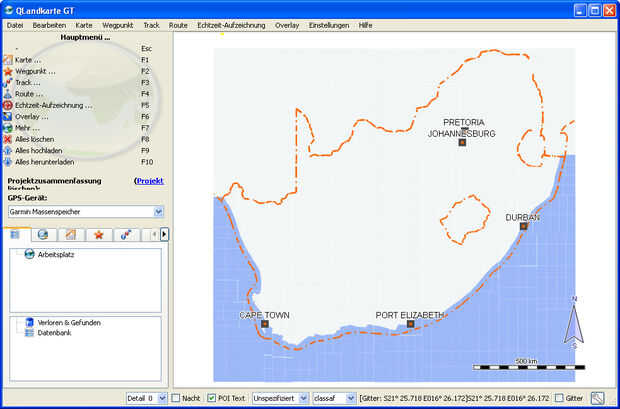Open the Track menu in menu bar

point(151,25)
